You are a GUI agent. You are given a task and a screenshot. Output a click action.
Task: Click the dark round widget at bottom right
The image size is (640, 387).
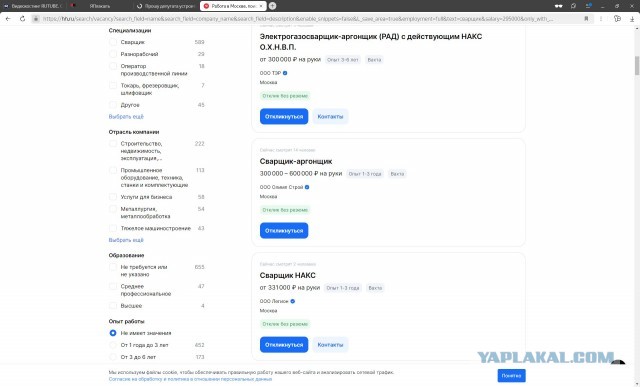coord(618,363)
